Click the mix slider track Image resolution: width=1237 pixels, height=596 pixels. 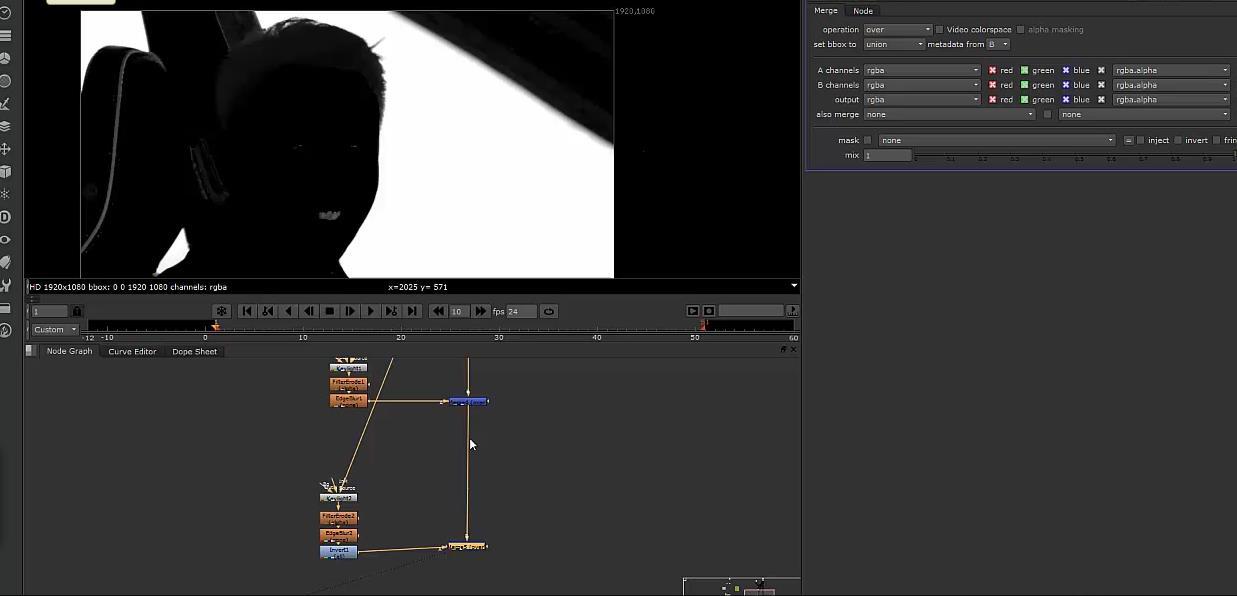1073,156
